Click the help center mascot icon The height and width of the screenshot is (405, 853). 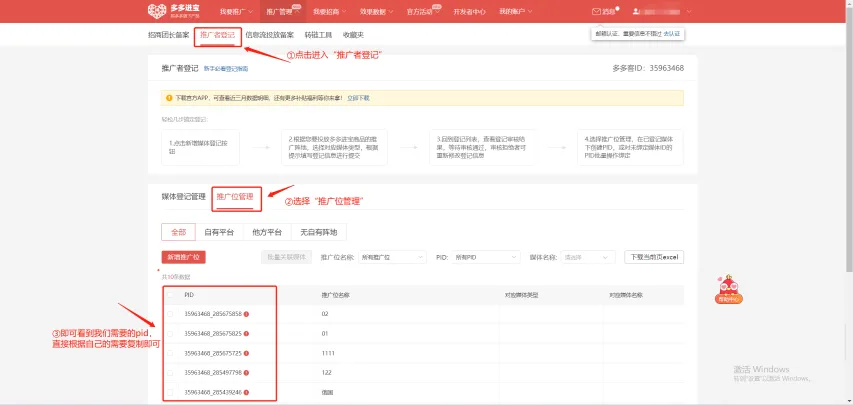point(728,289)
